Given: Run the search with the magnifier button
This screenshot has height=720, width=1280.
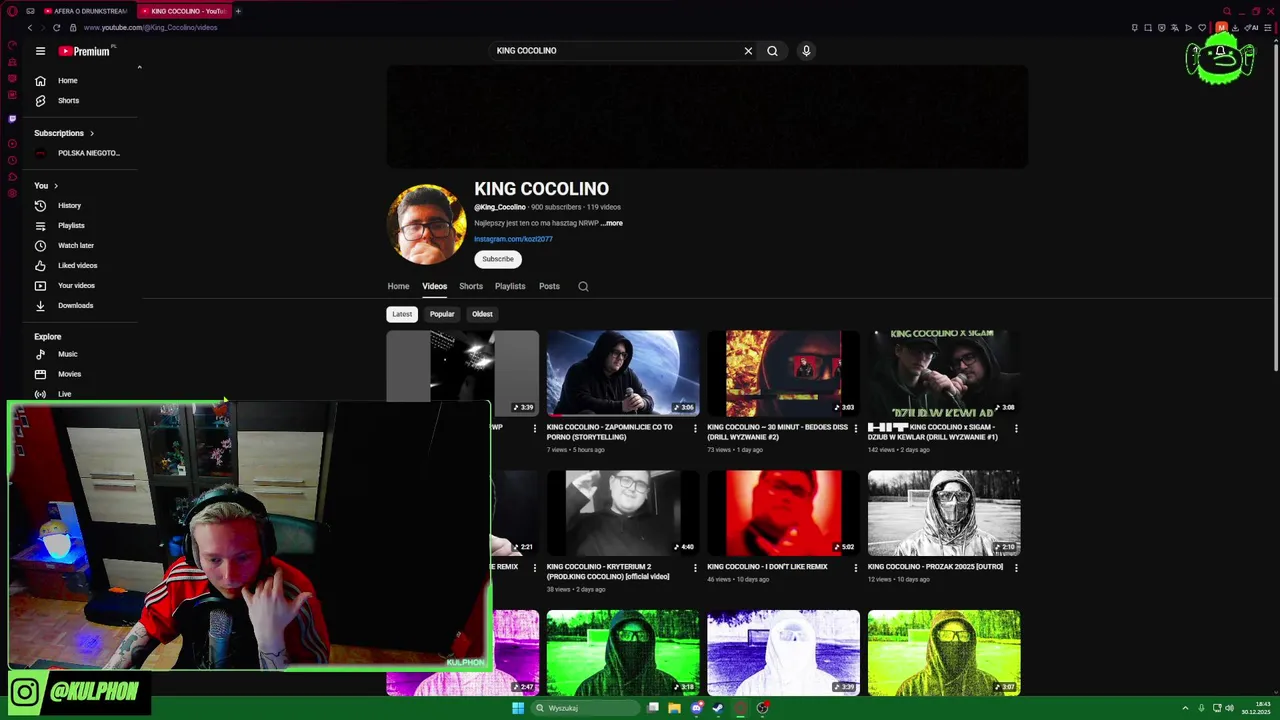Looking at the screenshot, I should (x=772, y=51).
